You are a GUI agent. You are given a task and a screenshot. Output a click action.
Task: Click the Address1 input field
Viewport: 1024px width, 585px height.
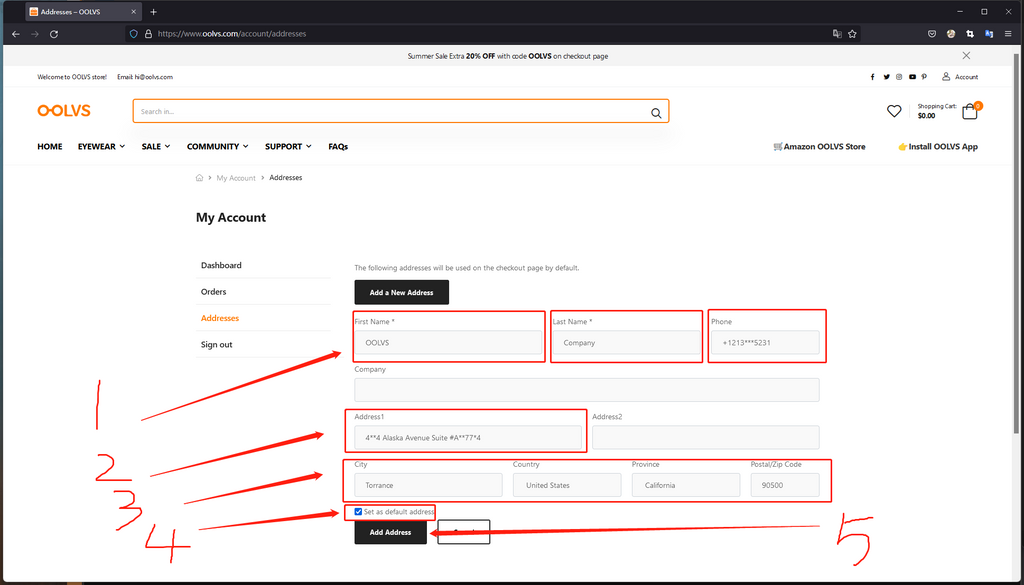click(x=467, y=437)
